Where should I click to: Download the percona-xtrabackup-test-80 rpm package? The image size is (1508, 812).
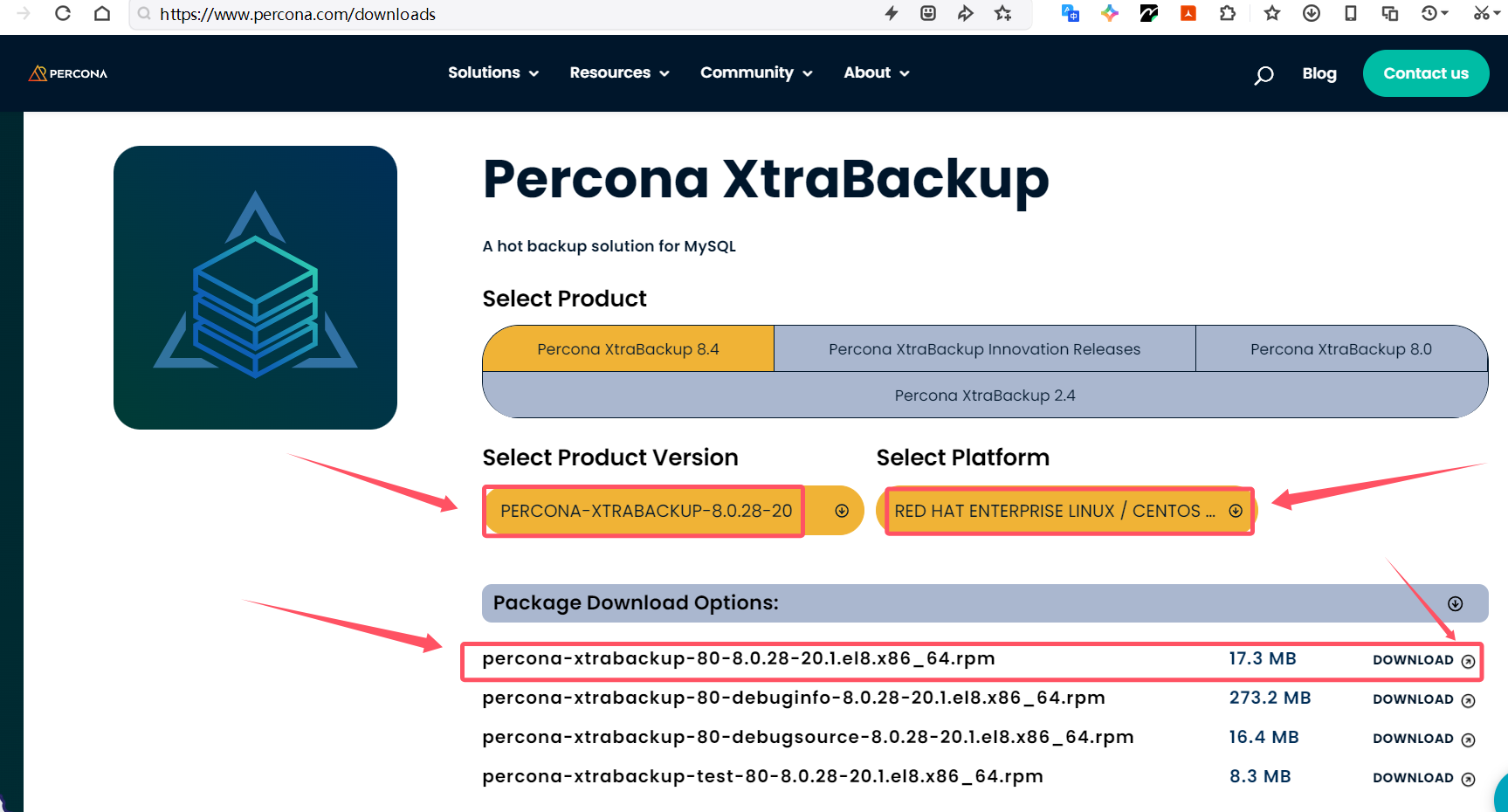coord(1423,778)
